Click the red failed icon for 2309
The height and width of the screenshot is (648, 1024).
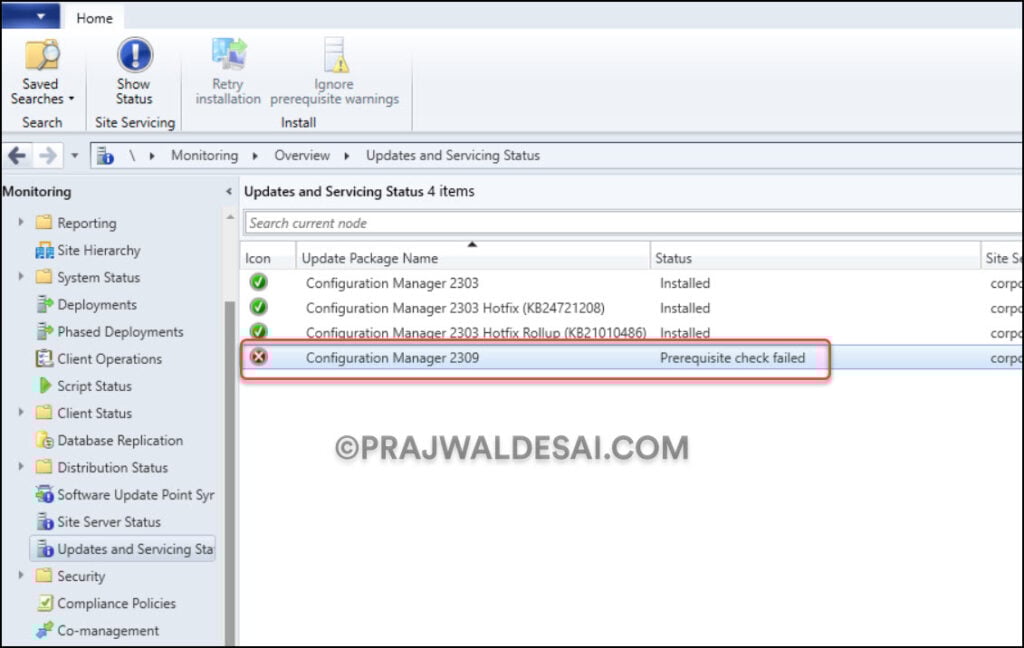(259, 357)
